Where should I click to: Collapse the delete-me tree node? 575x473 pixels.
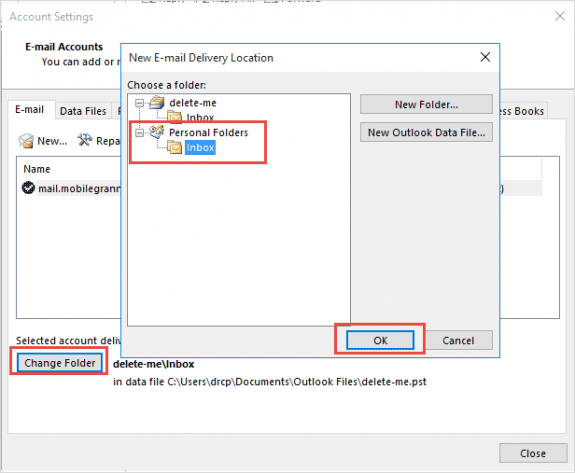tap(139, 103)
